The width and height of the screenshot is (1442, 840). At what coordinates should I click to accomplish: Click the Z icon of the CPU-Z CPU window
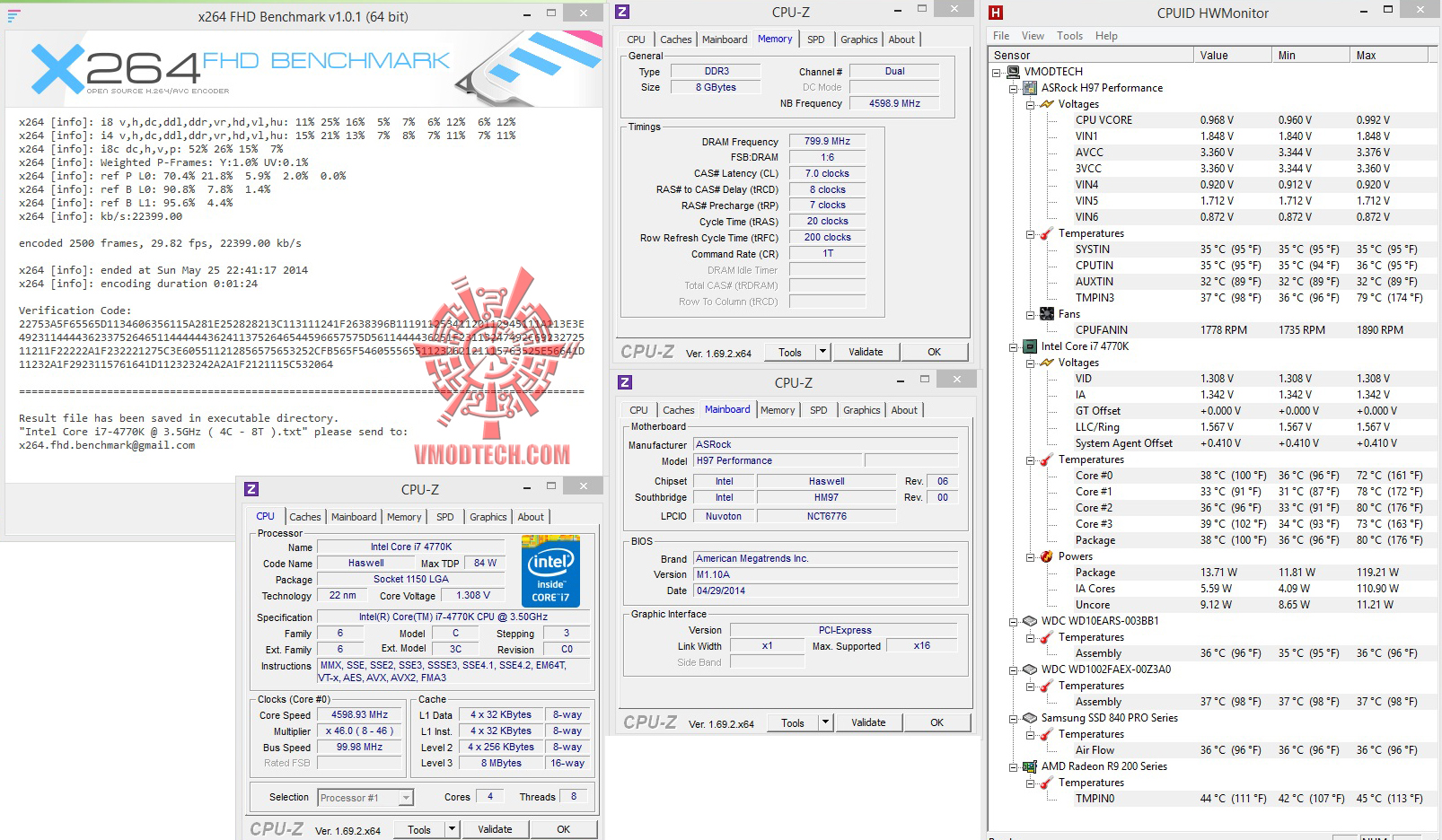(x=251, y=489)
